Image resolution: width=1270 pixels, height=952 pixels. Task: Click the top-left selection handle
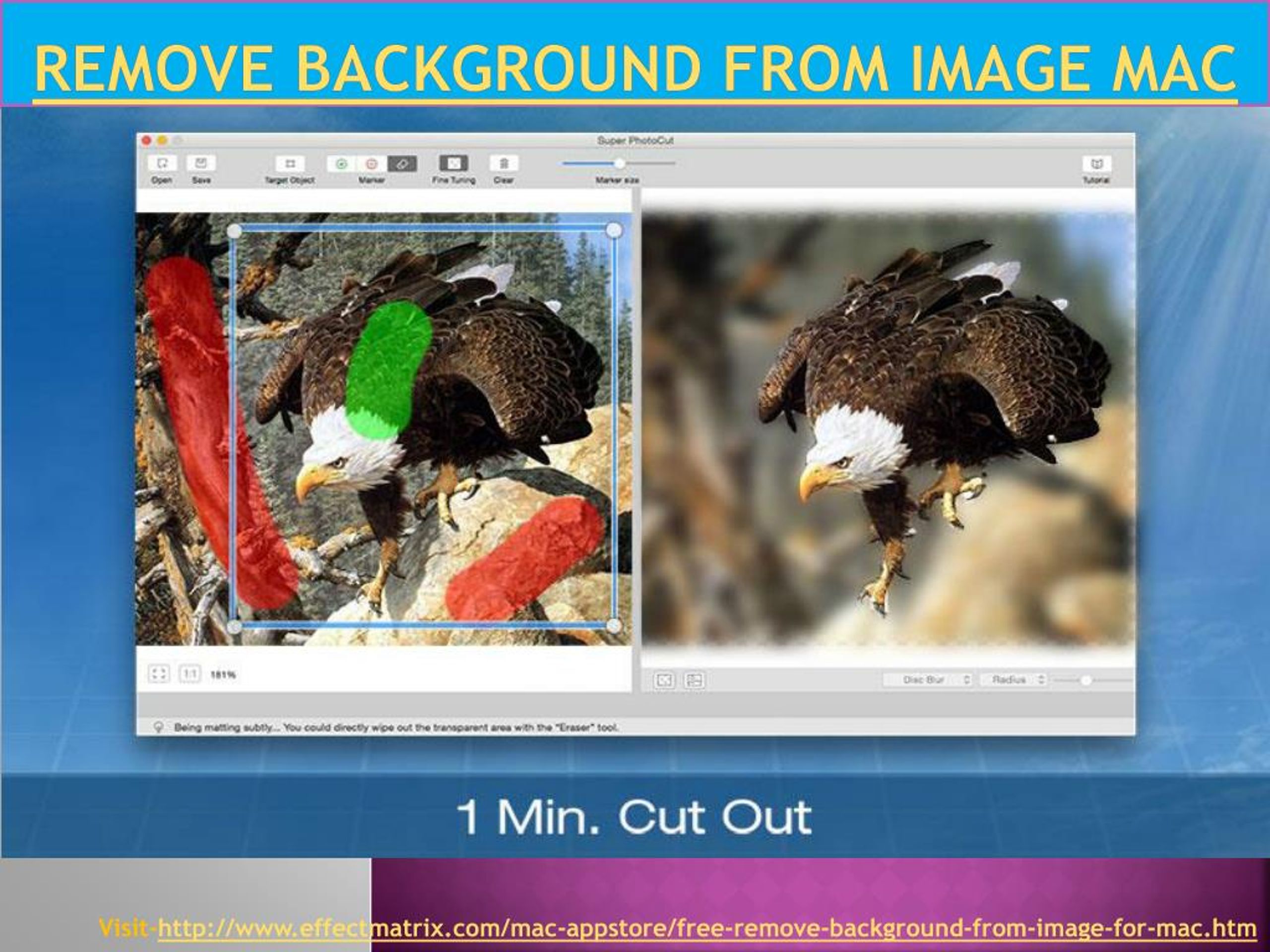[234, 231]
